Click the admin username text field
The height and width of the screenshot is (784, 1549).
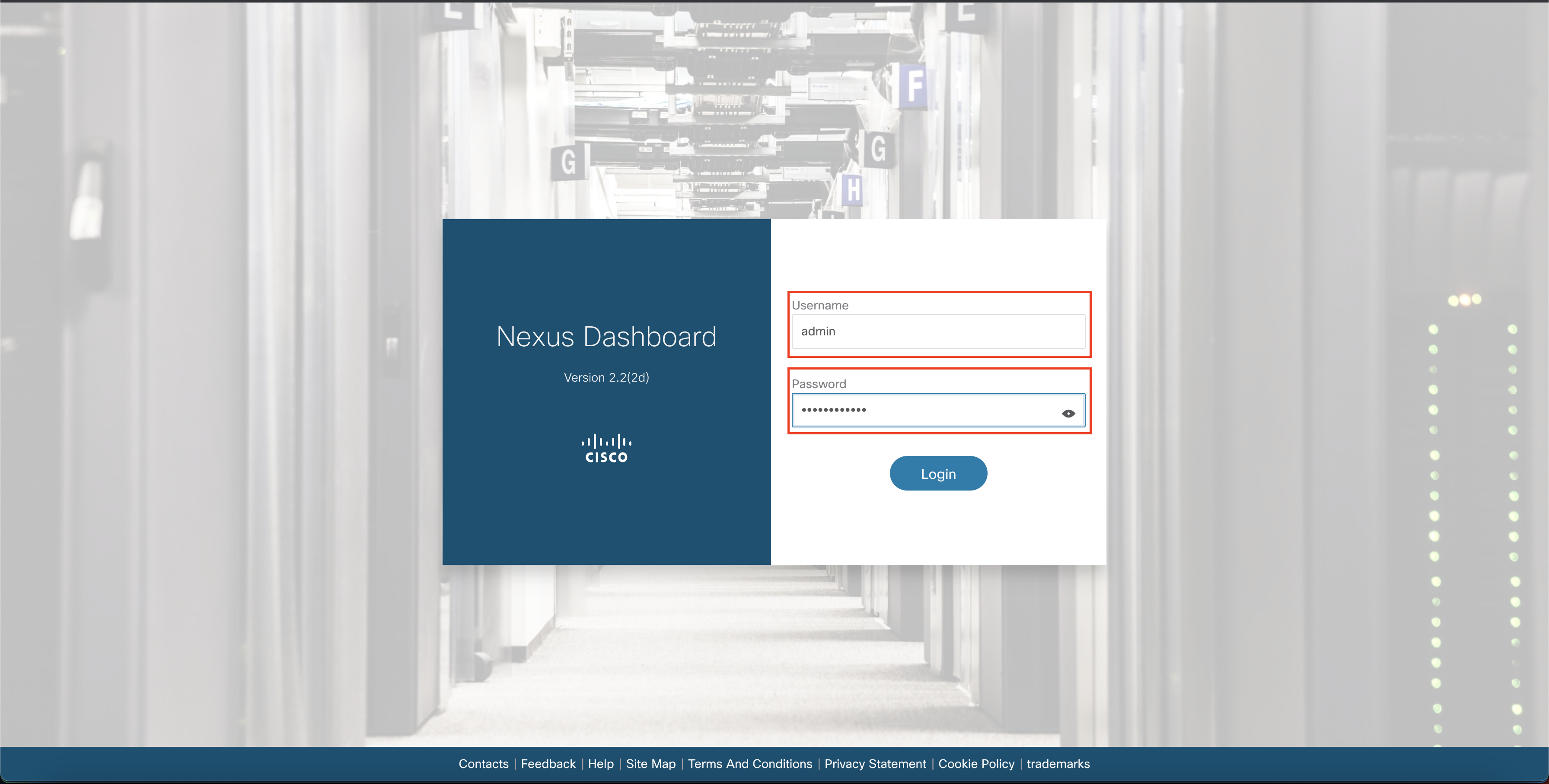938,331
